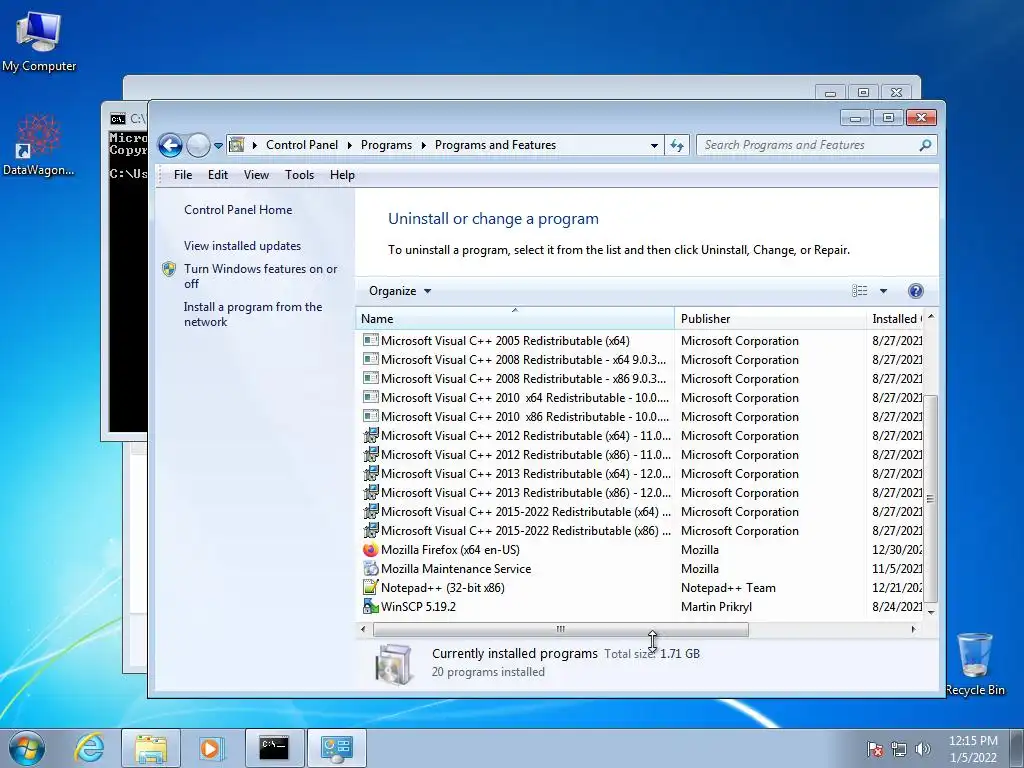The image size is (1024, 768).
Task: Select Visual C++ 2010 x86 Redistributable icon
Action: pos(370,416)
